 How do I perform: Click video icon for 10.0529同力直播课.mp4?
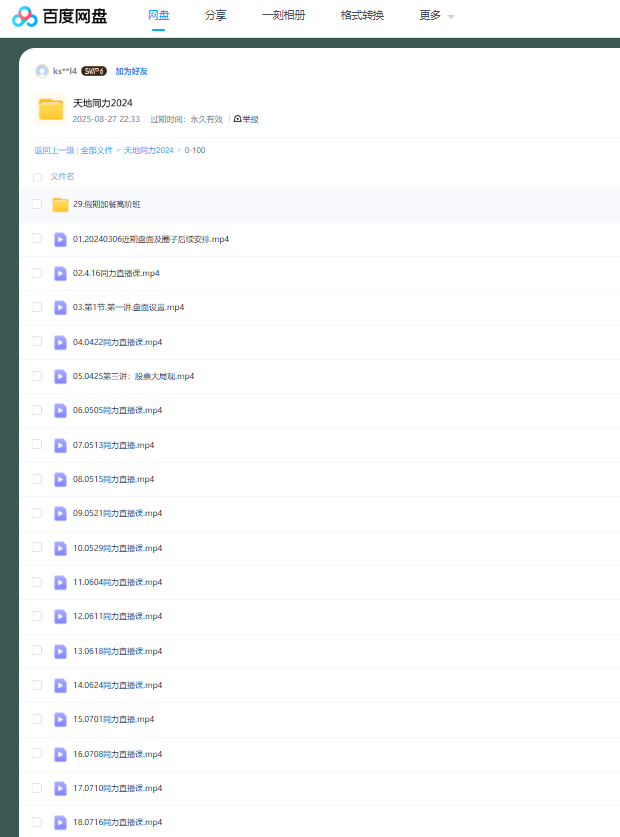60,548
